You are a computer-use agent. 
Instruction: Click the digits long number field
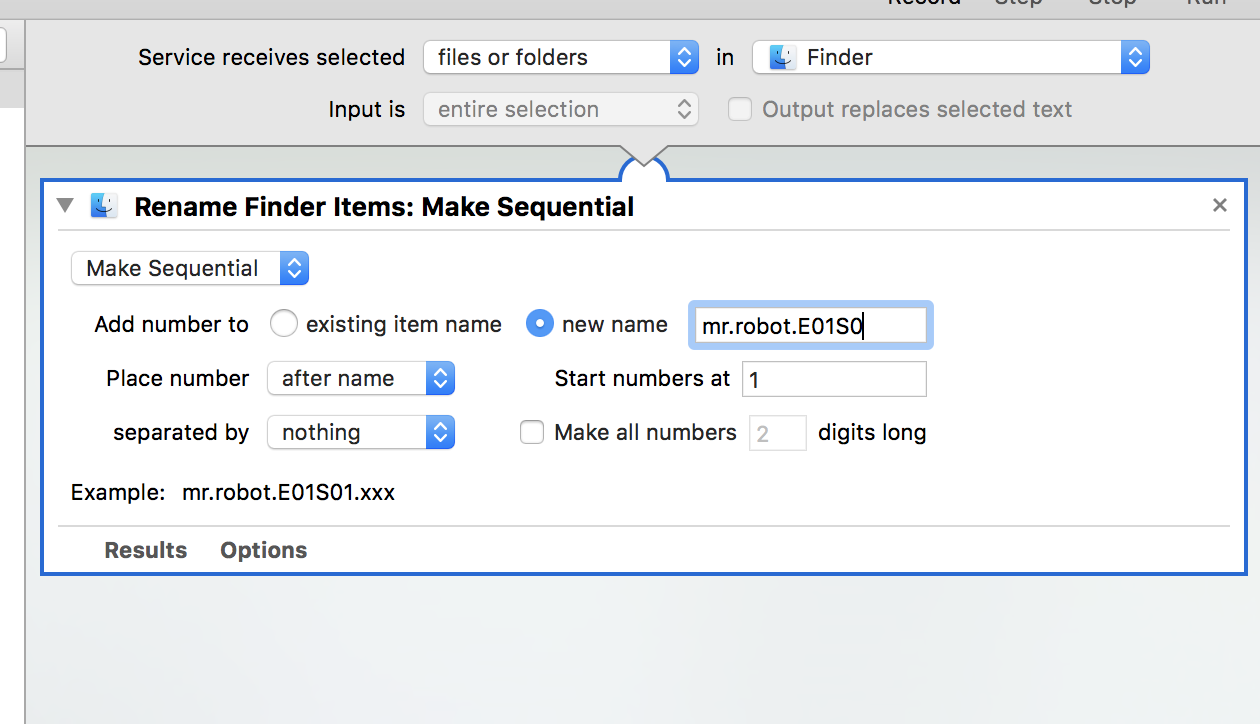click(778, 433)
